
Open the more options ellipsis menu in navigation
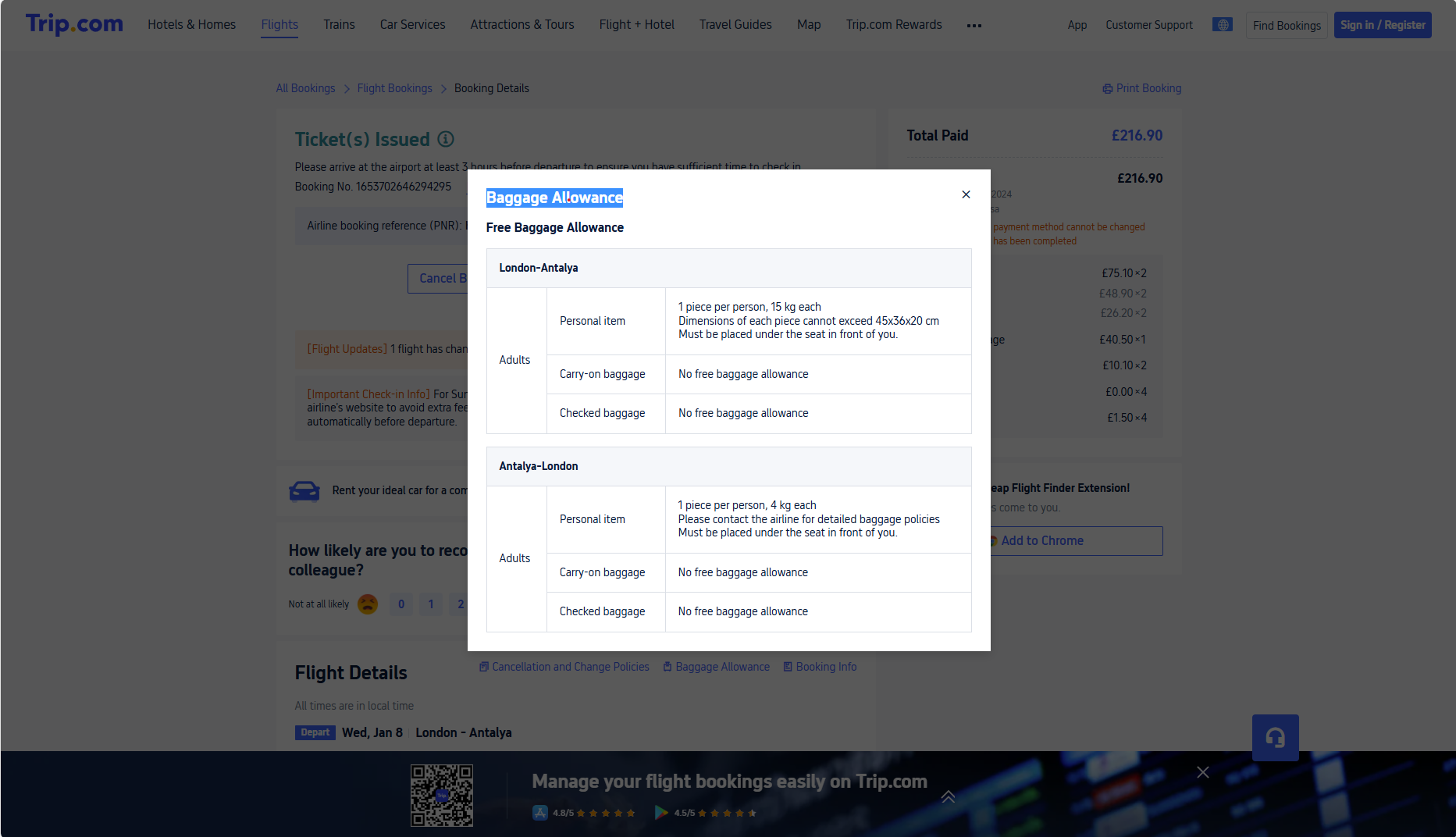click(974, 26)
